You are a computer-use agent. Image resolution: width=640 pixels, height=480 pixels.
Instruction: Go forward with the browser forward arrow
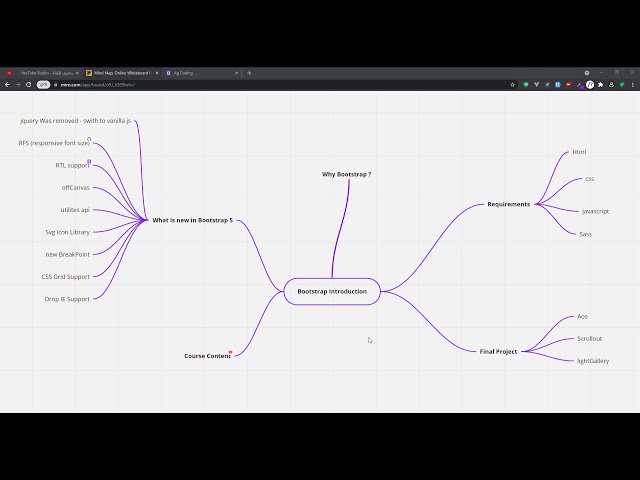[x=18, y=84]
